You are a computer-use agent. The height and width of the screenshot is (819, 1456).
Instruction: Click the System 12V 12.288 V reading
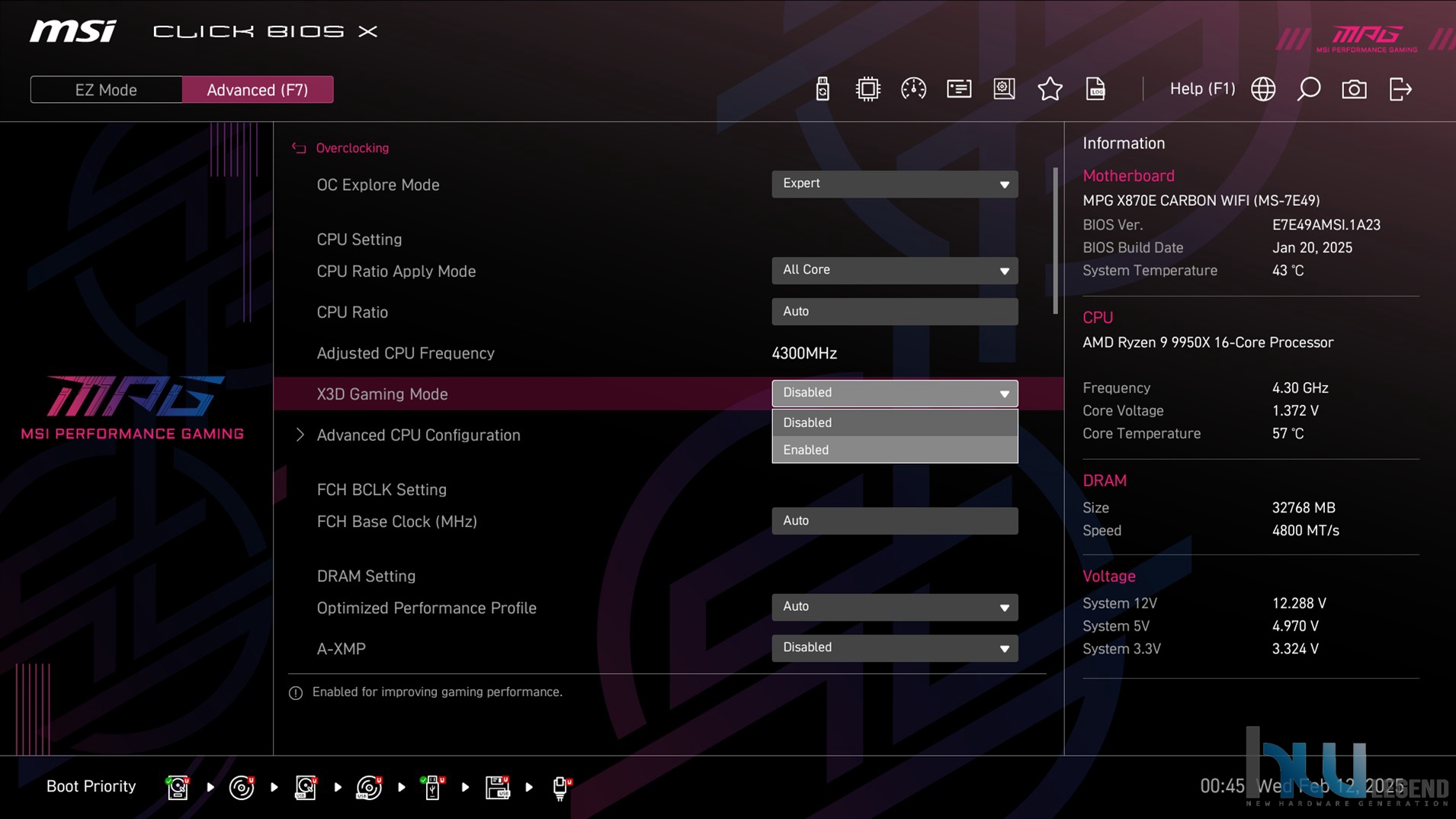pos(1299,603)
